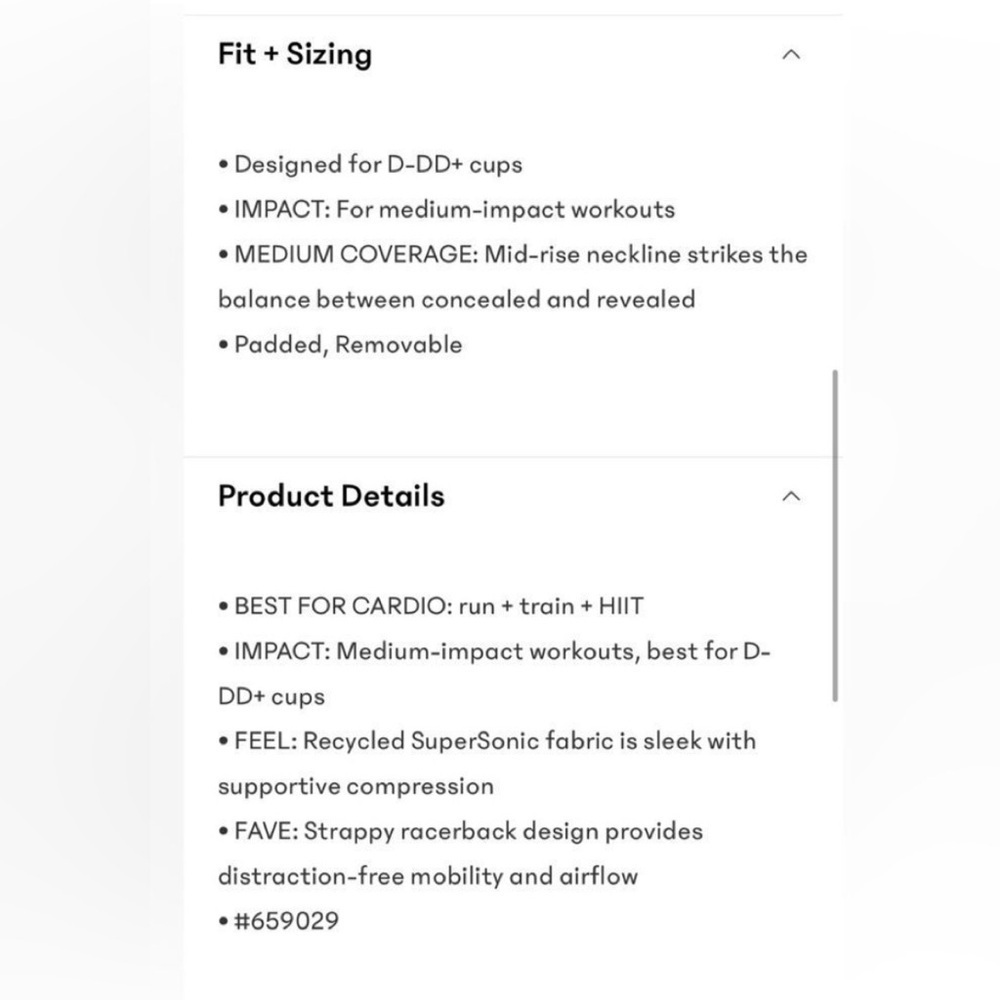This screenshot has width=1000, height=1000.
Task: Click 'balance between concealed and revealed' text
Action: tap(457, 299)
